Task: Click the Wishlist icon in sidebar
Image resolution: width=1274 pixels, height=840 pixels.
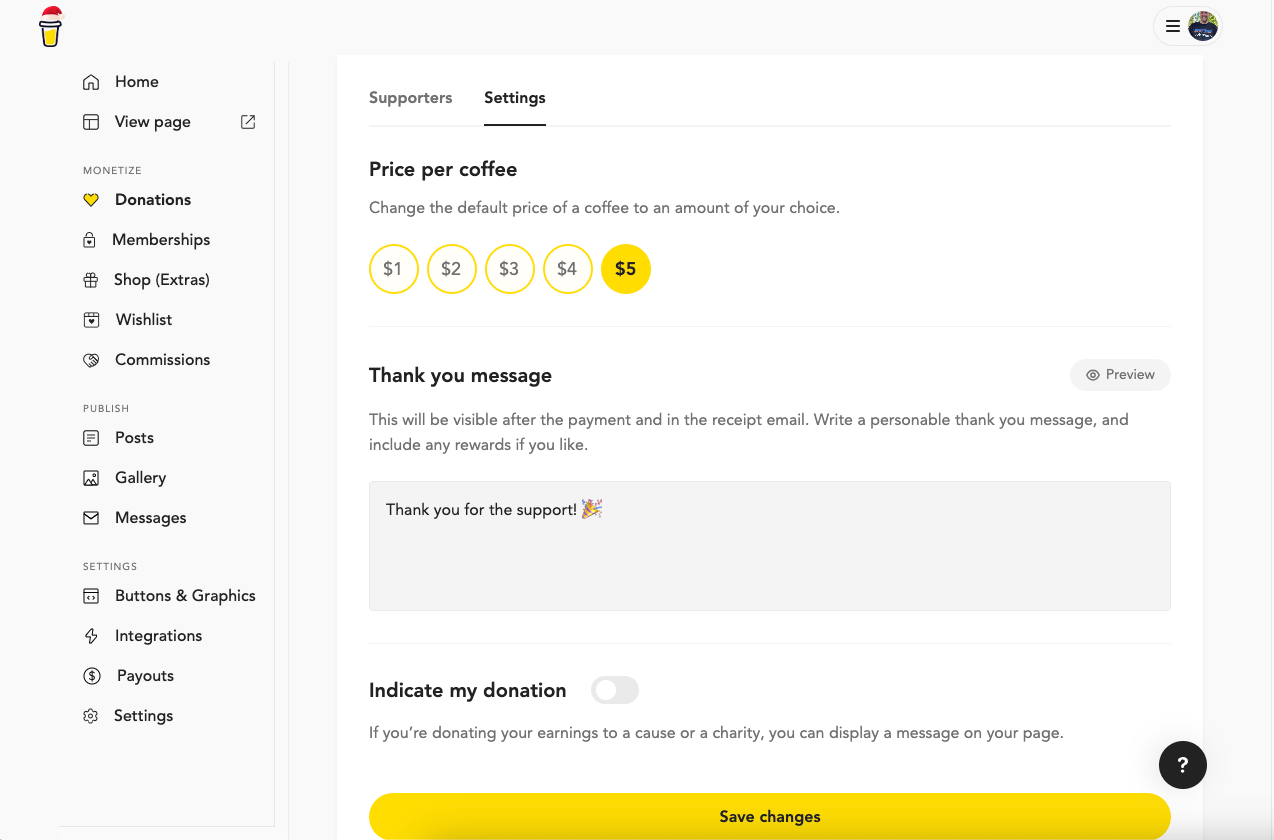Action: (x=91, y=320)
